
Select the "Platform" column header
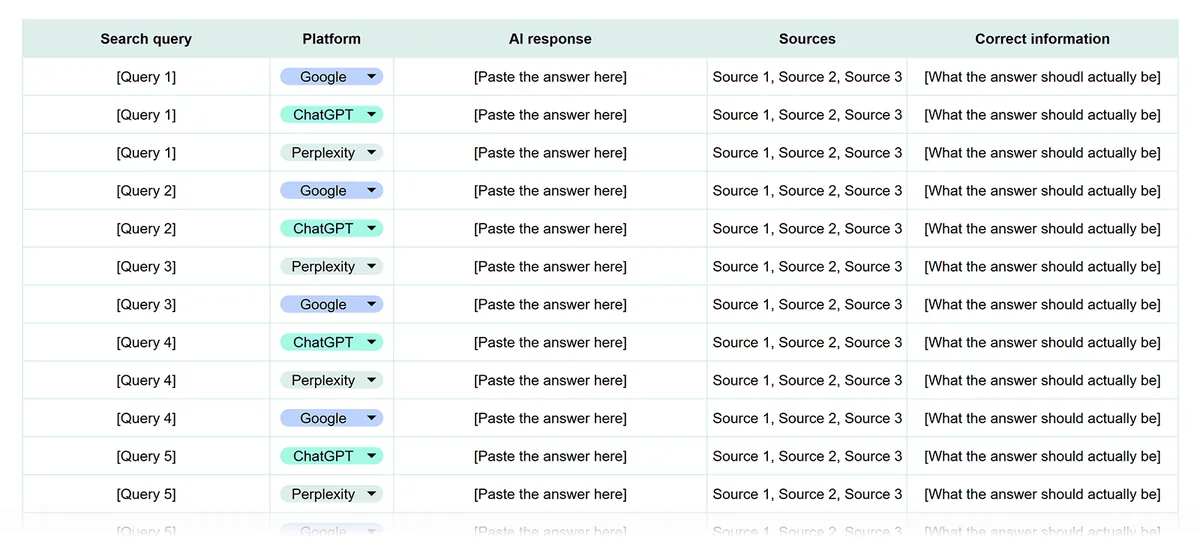click(332, 39)
